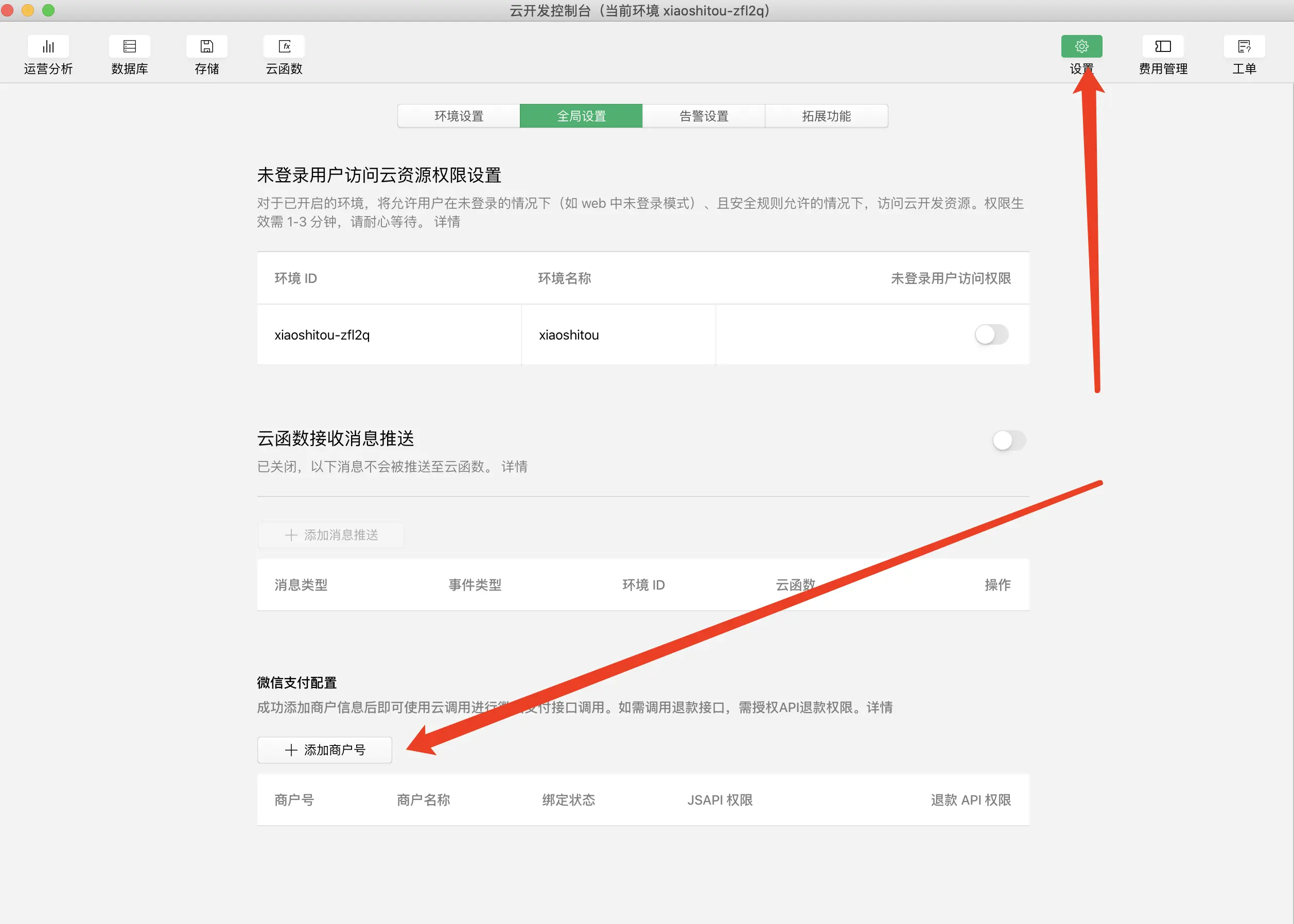Enable 云函数接收消息推送 switch
Image resolution: width=1294 pixels, height=924 pixels.
[x=1008, y=440]
